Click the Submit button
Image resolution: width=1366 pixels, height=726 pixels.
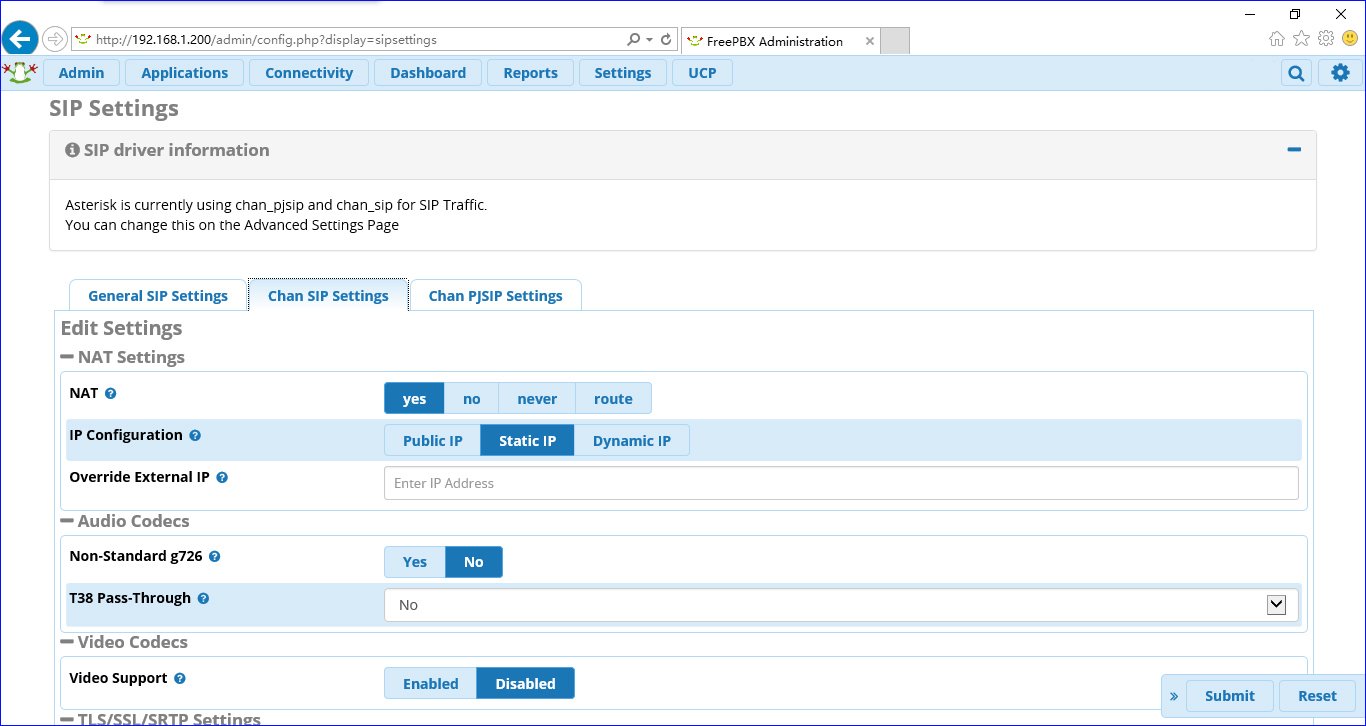(x=1229, y=696)
